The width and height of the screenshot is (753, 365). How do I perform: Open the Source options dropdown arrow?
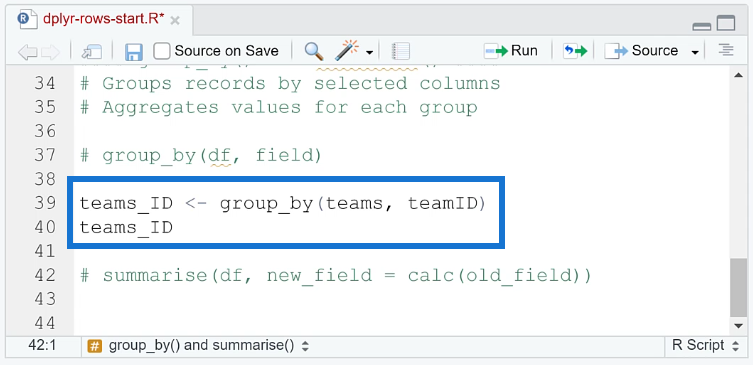click(x=695, y=52)
